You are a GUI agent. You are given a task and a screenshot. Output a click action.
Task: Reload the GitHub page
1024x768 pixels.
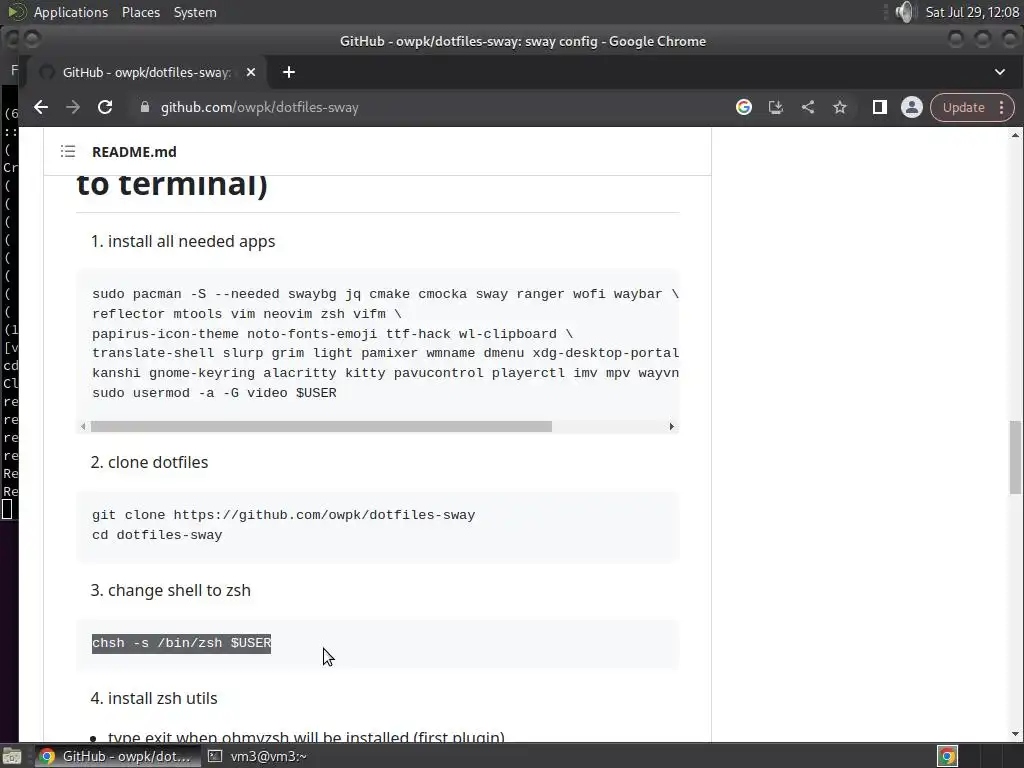(105, 107)
